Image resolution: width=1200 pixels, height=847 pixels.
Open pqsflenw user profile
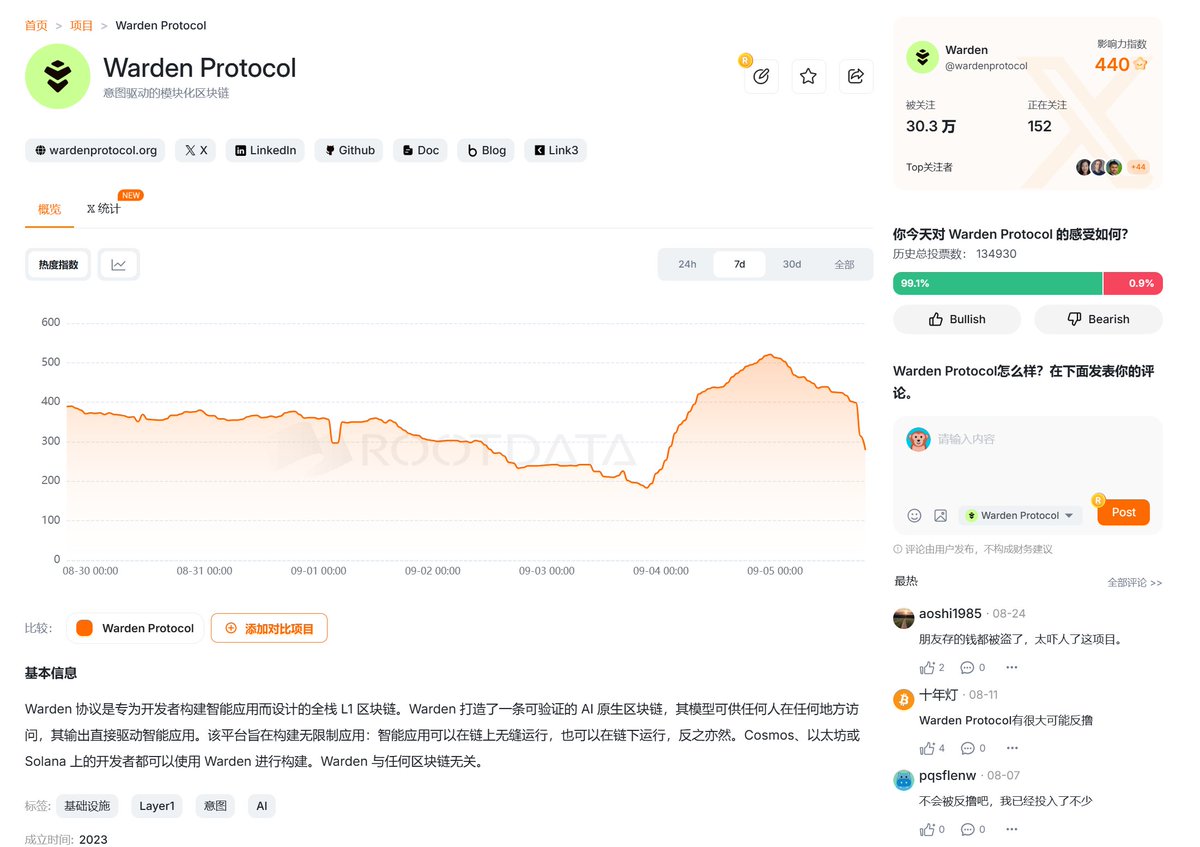tap(948, 775)
